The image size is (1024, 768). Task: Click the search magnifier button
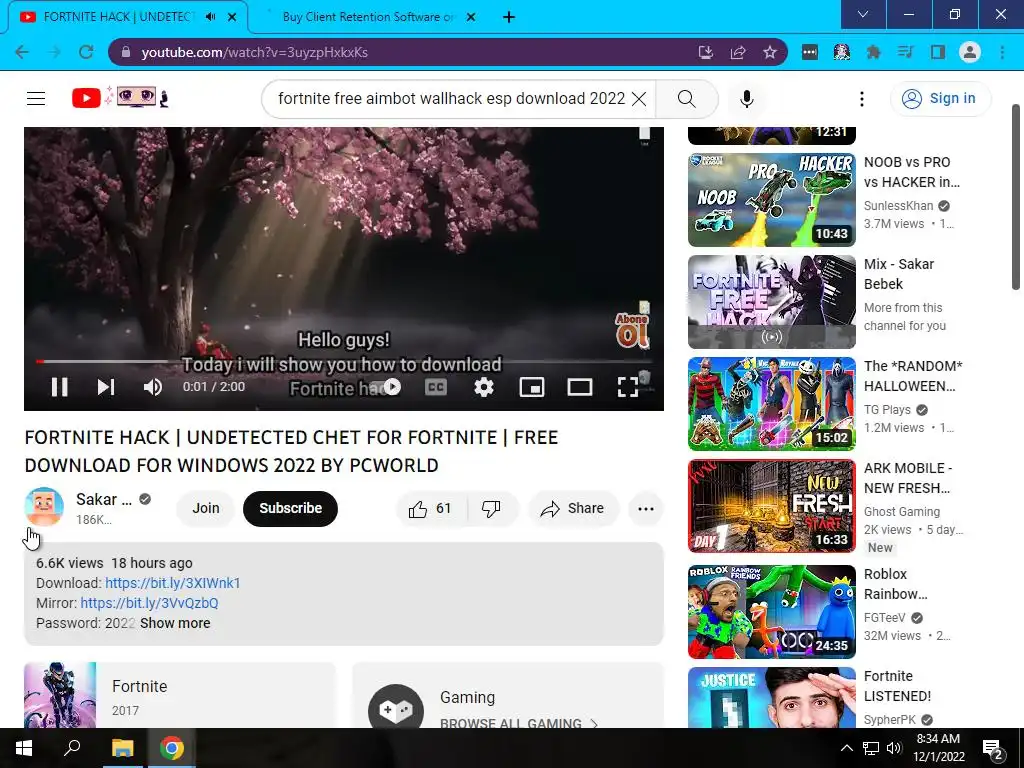tap(686, 99)
